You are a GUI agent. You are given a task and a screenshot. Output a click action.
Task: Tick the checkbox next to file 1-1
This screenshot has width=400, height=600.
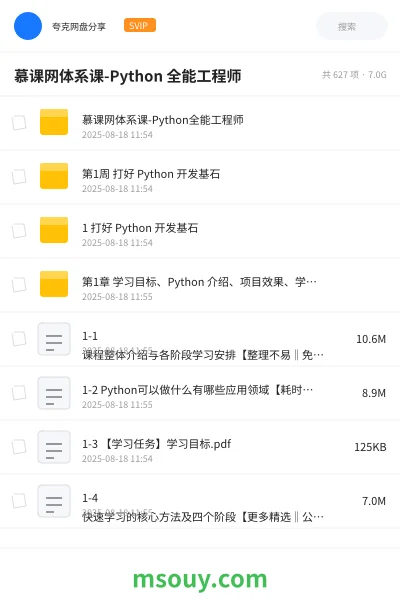tap(19, 339)
